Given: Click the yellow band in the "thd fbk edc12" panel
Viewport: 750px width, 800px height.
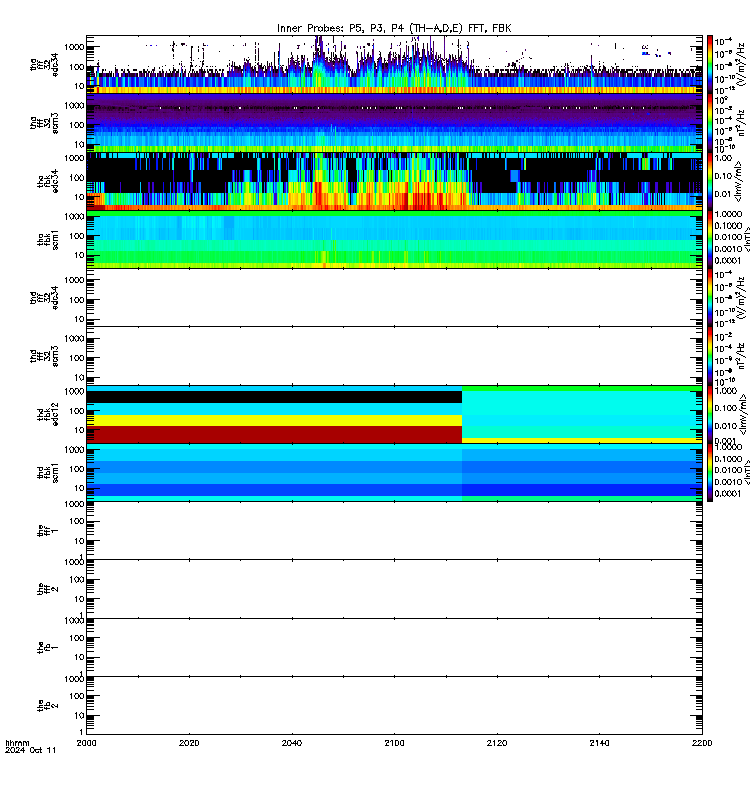Looking at the screenshot, I should tap(274, 420).
